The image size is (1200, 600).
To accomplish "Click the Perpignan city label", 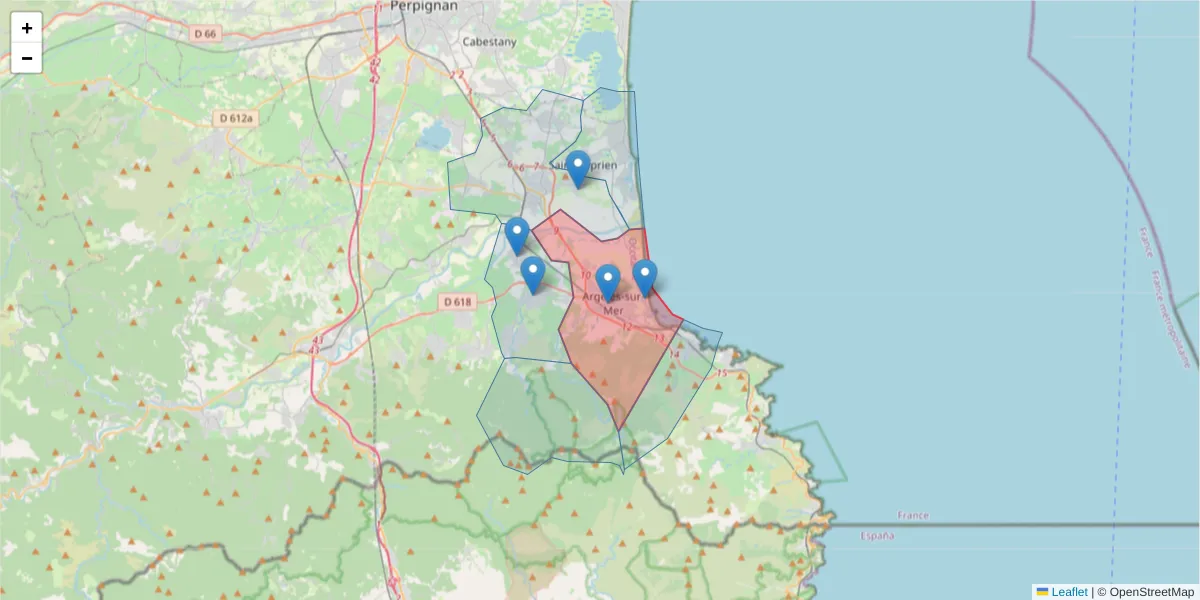I will [423, 6].
